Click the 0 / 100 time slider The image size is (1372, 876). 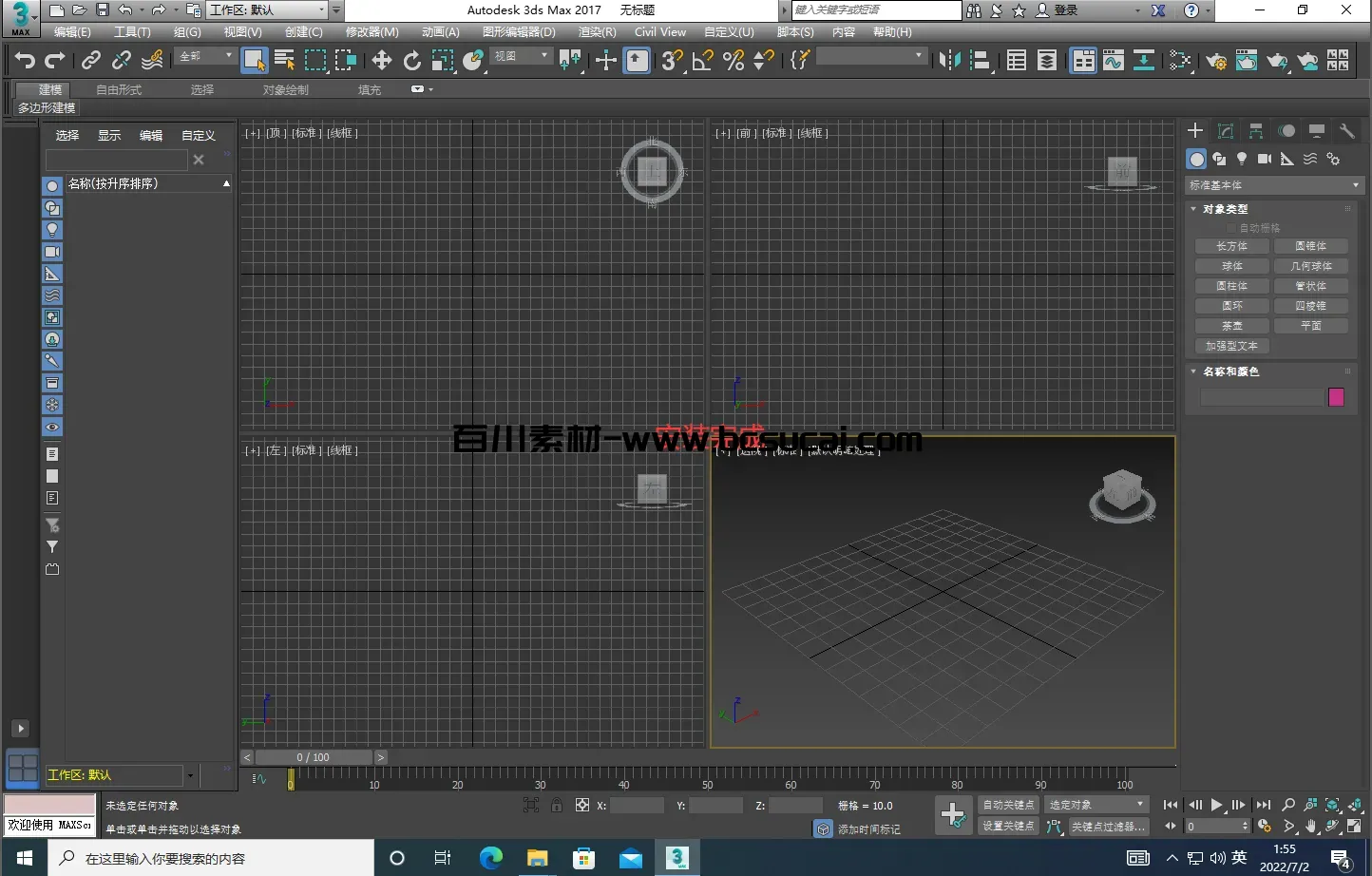point(313,757)
